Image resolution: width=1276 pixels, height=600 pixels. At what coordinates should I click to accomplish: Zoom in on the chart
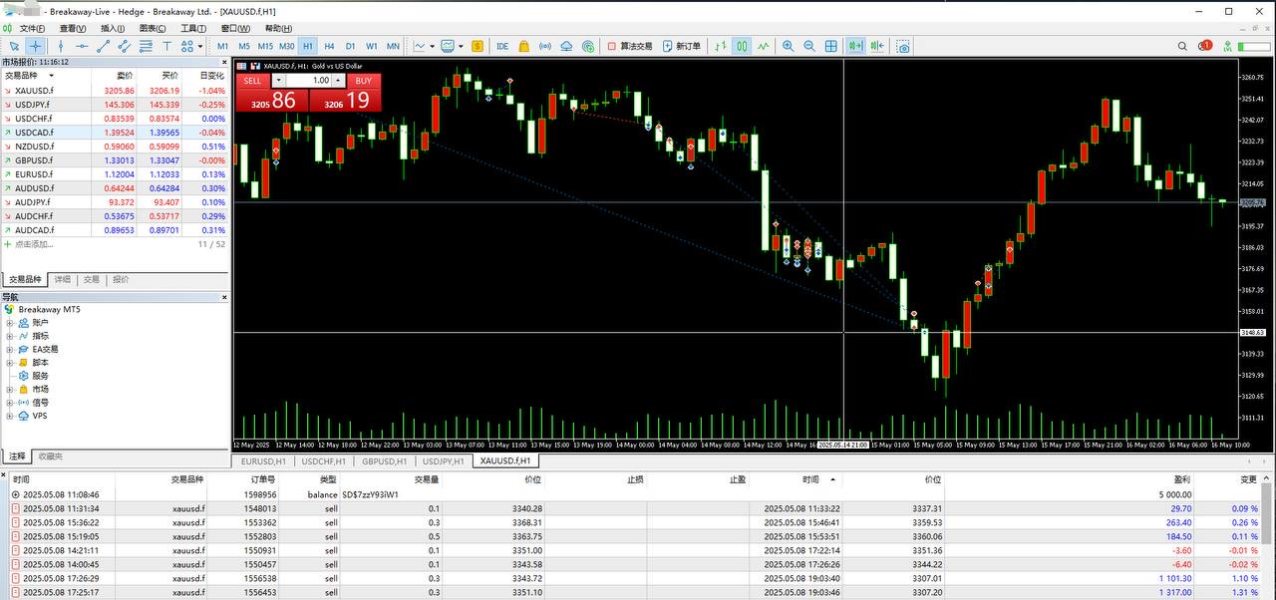[x=788, y=46]
